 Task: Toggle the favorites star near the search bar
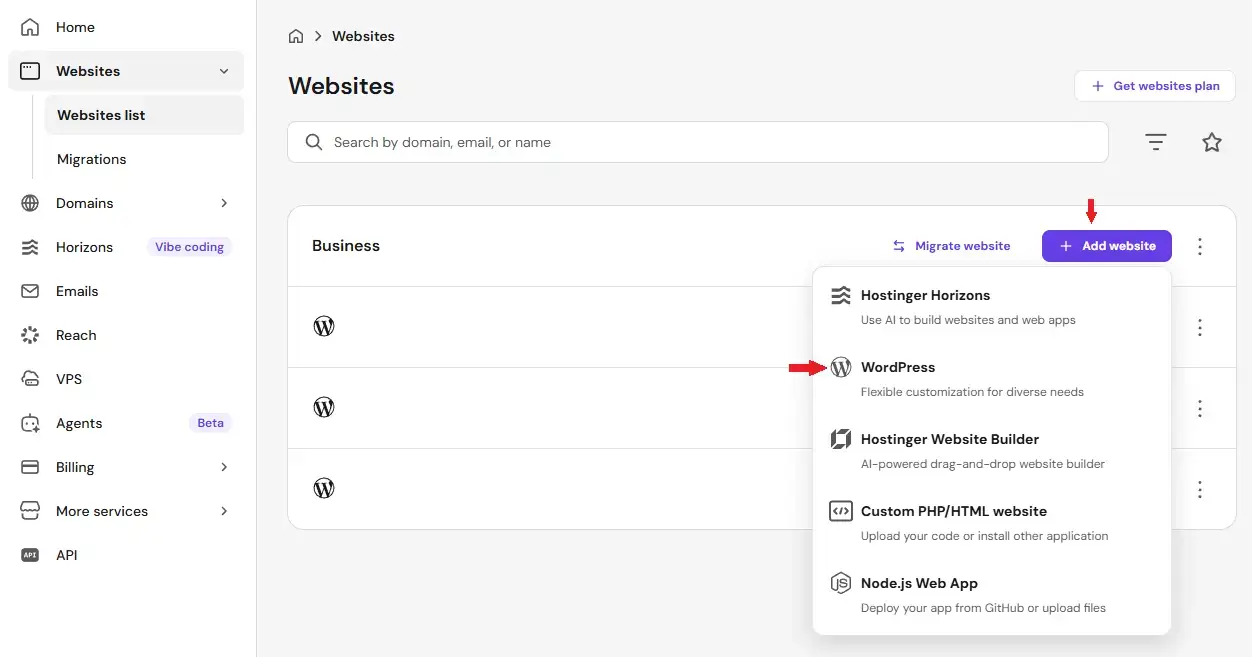pyautogui.click(x=1212, y=142)
